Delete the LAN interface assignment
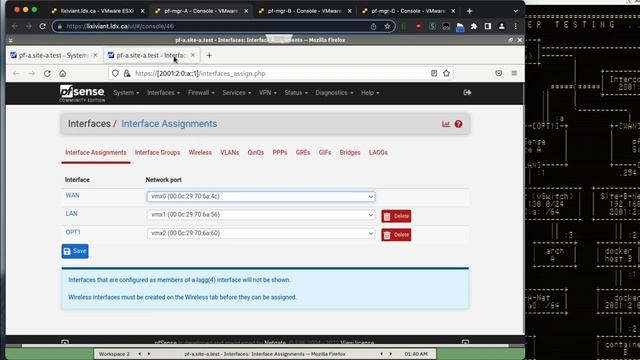 (396, 216)
